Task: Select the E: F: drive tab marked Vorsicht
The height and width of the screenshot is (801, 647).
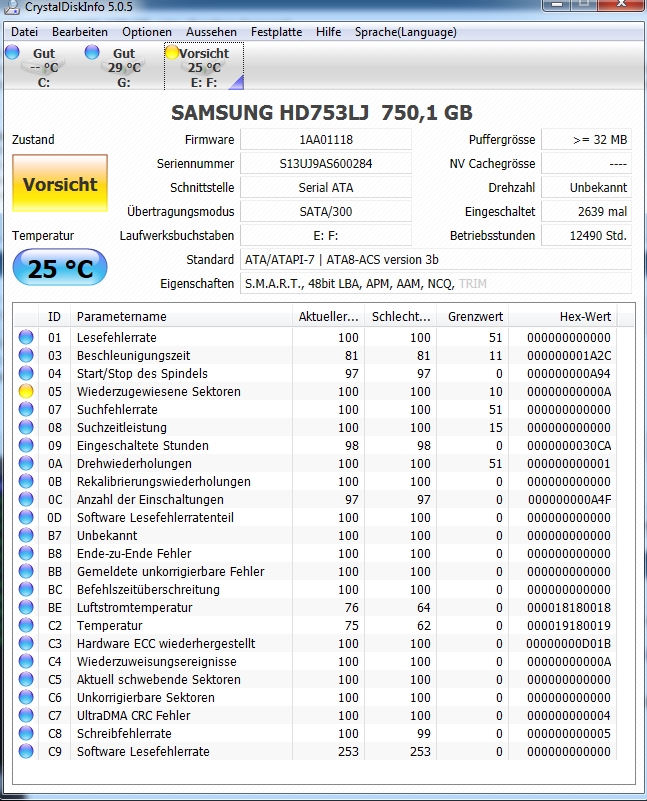Action: pos(204,67)
